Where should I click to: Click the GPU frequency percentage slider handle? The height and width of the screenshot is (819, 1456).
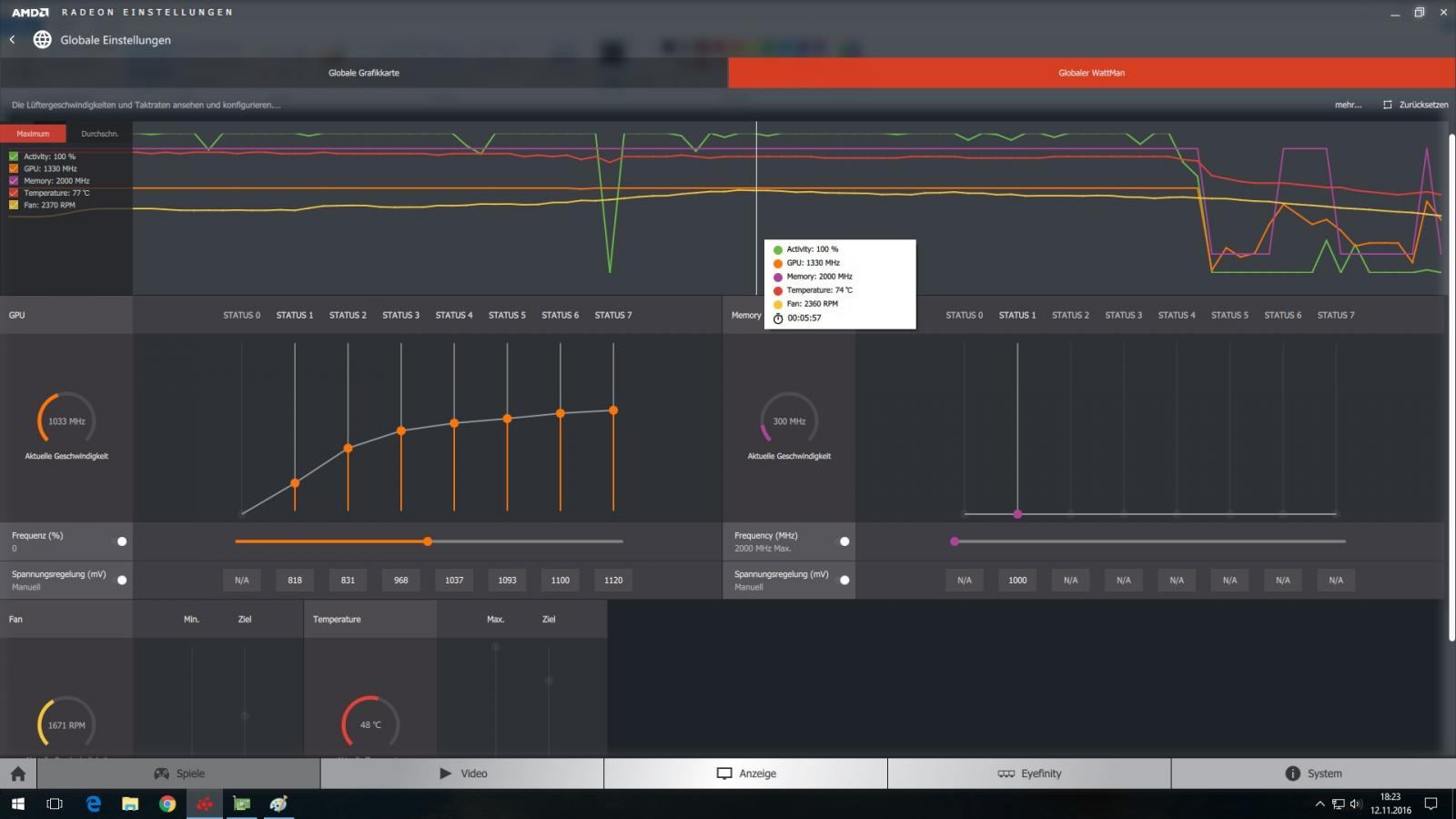428,541
